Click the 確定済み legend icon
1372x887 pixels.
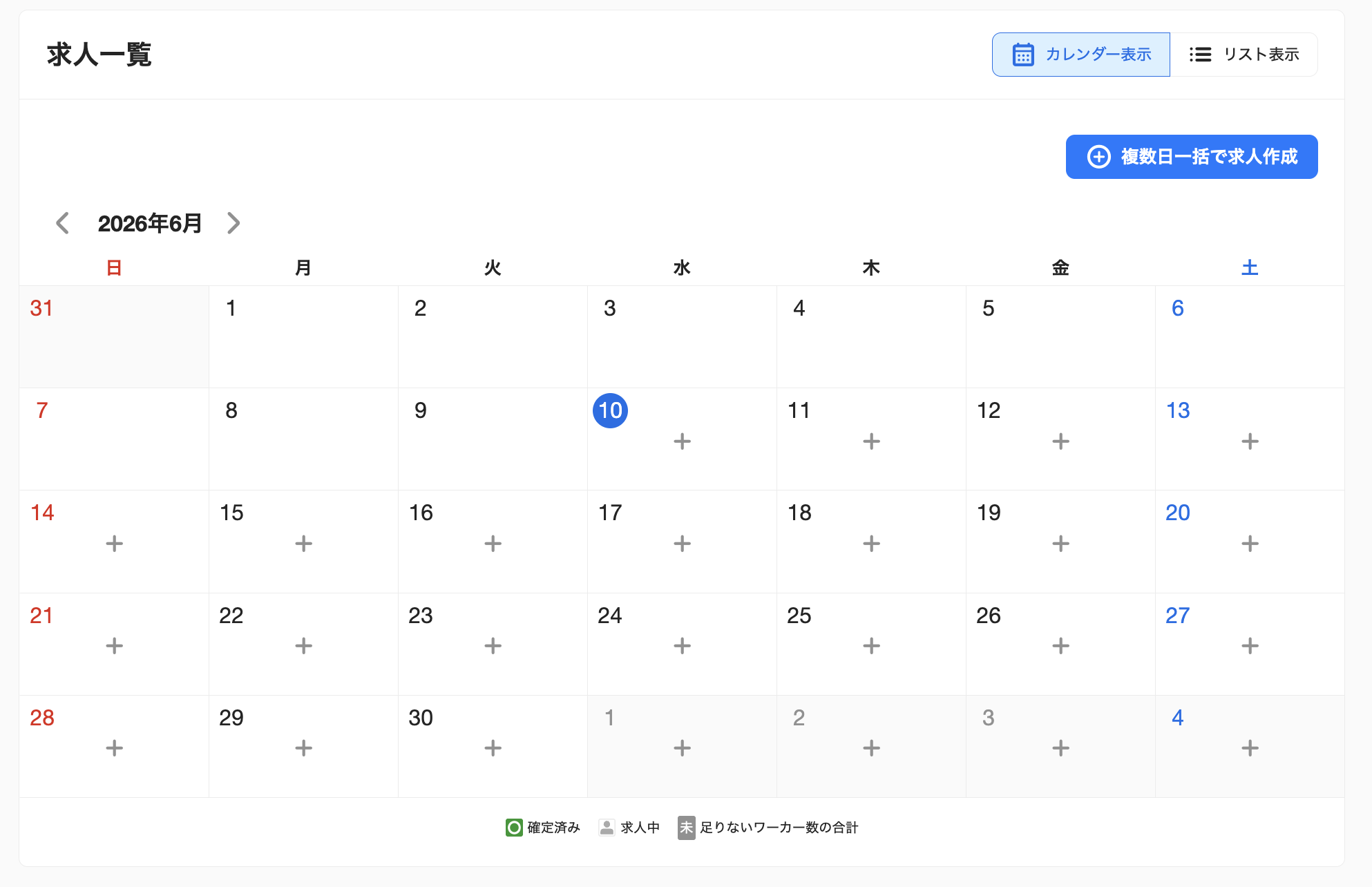coord(514,827)
